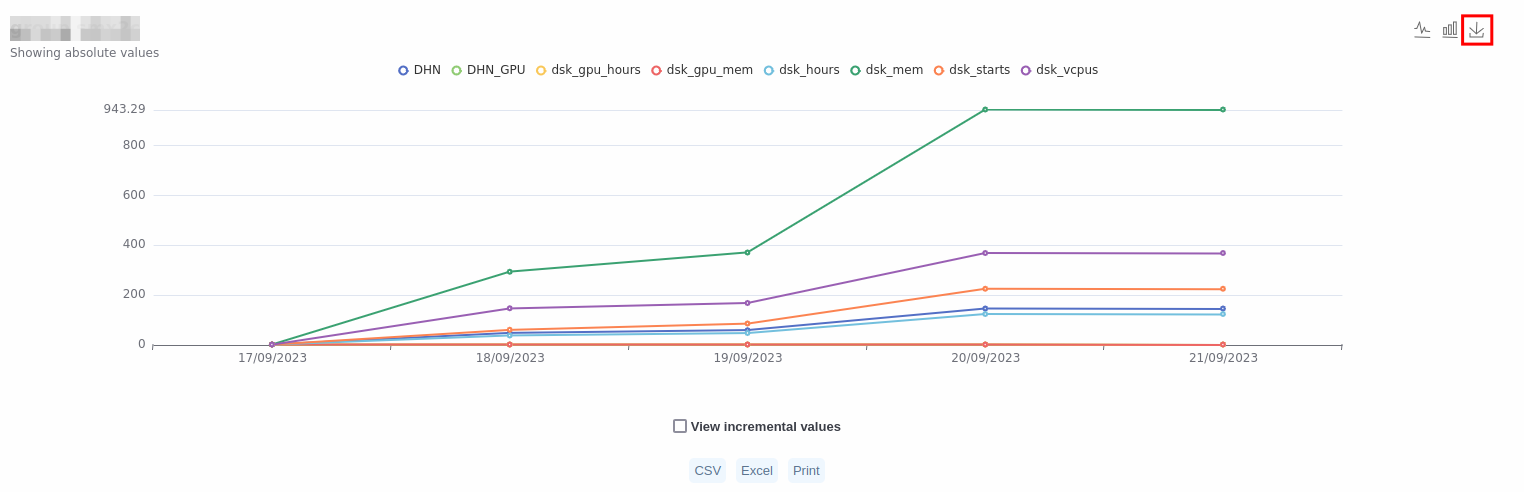Enable View incremental values checkbox

coord(680,426)
